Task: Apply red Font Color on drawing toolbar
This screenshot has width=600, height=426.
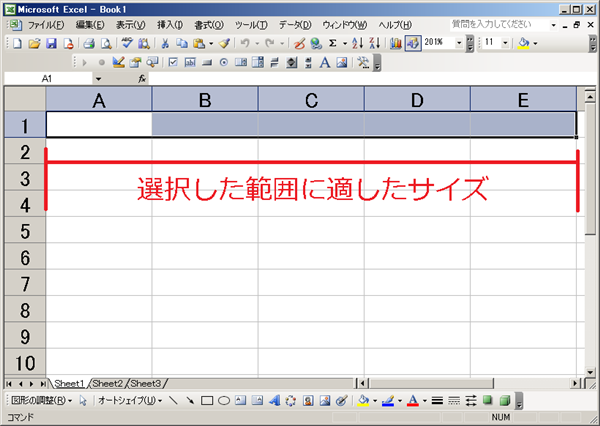Action: pyautogui.click(x=412, y=401)
